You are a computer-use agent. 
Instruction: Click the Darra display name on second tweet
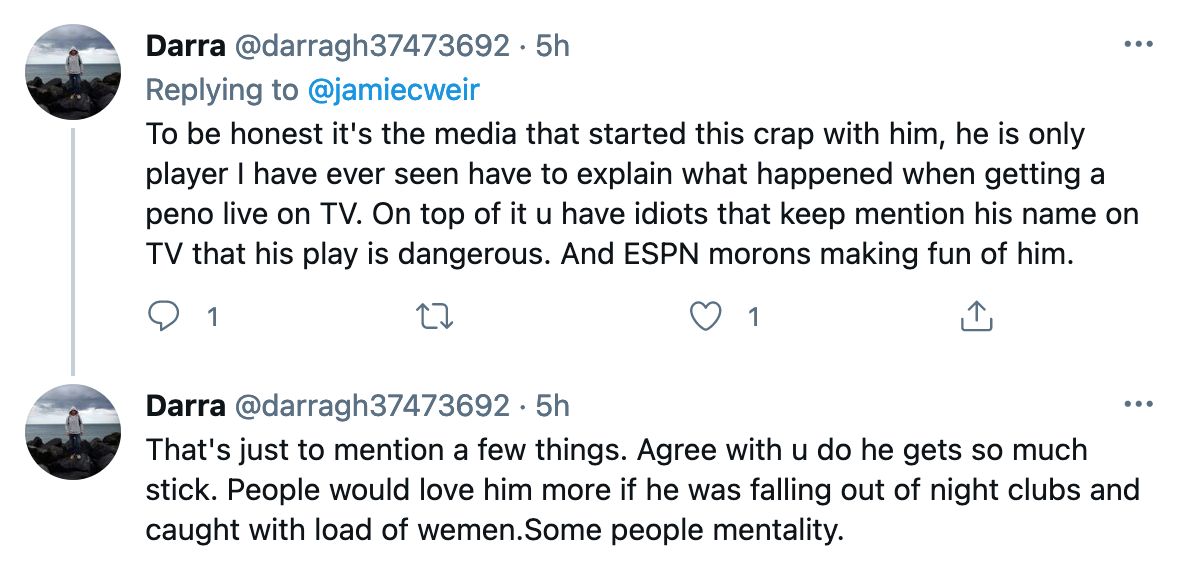(x=185, y=406)
